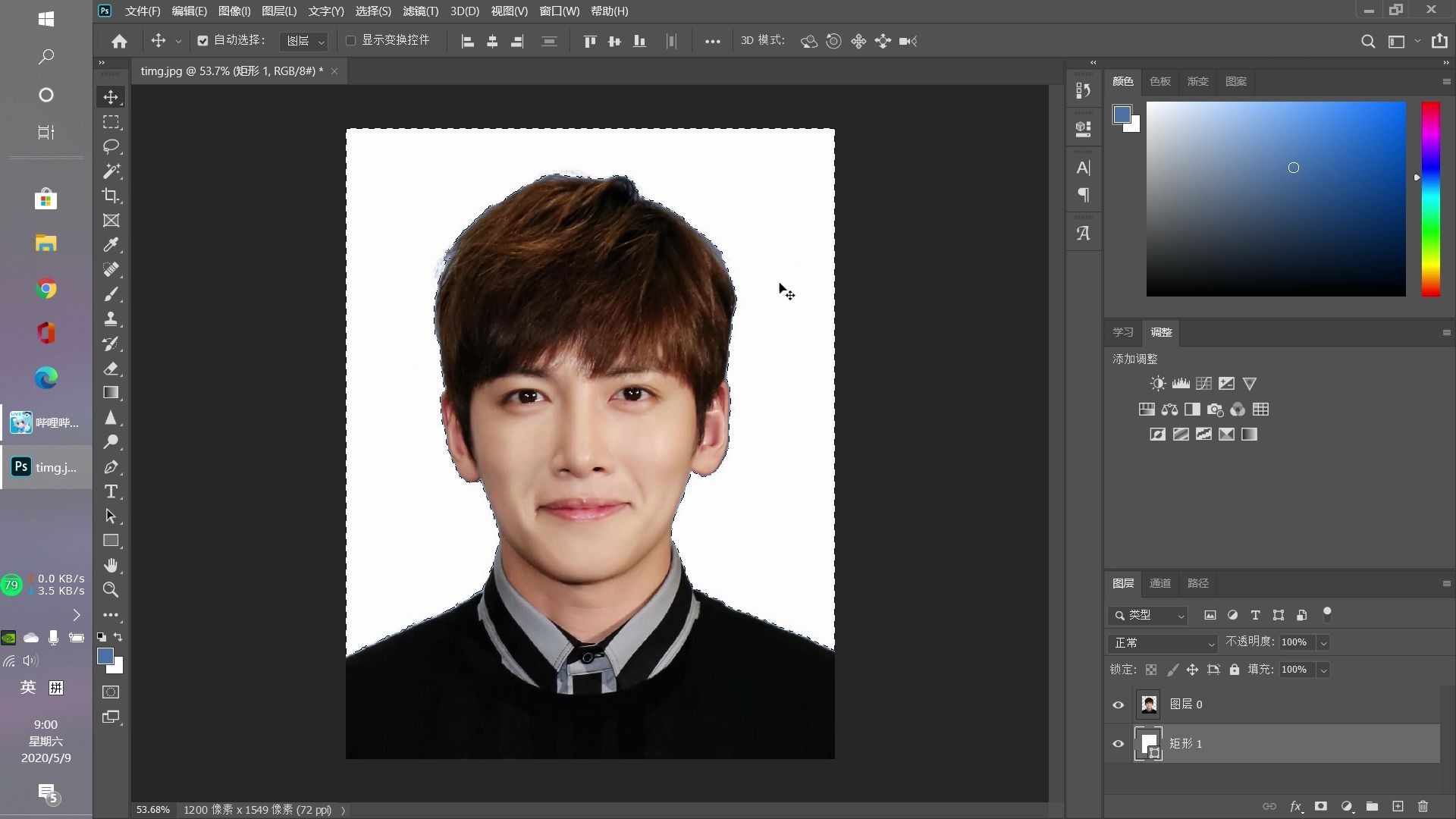
Task: Open the 不透明度 value dropdown
Action: [1324, 642]
